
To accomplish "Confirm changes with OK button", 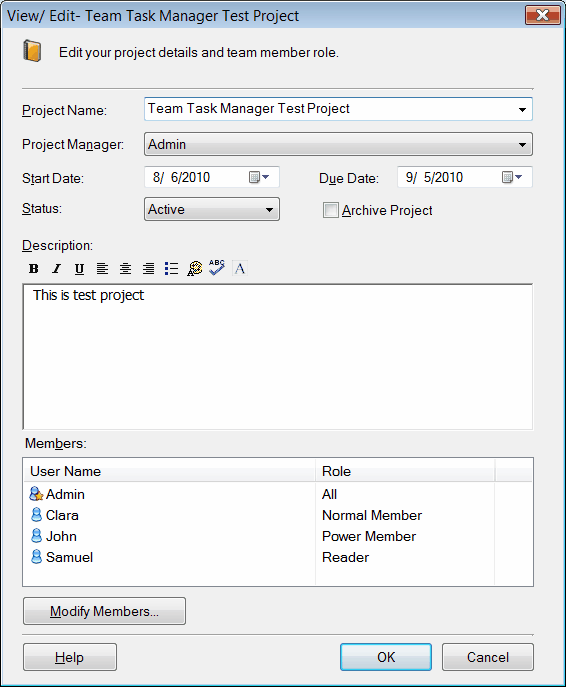I will coord(386,657).
